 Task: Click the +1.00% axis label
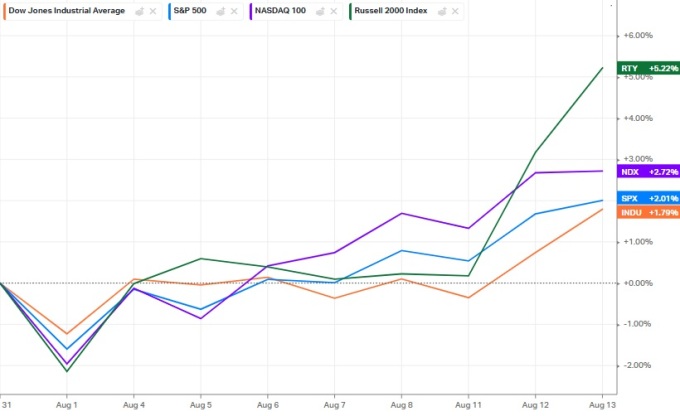[638, 242]
